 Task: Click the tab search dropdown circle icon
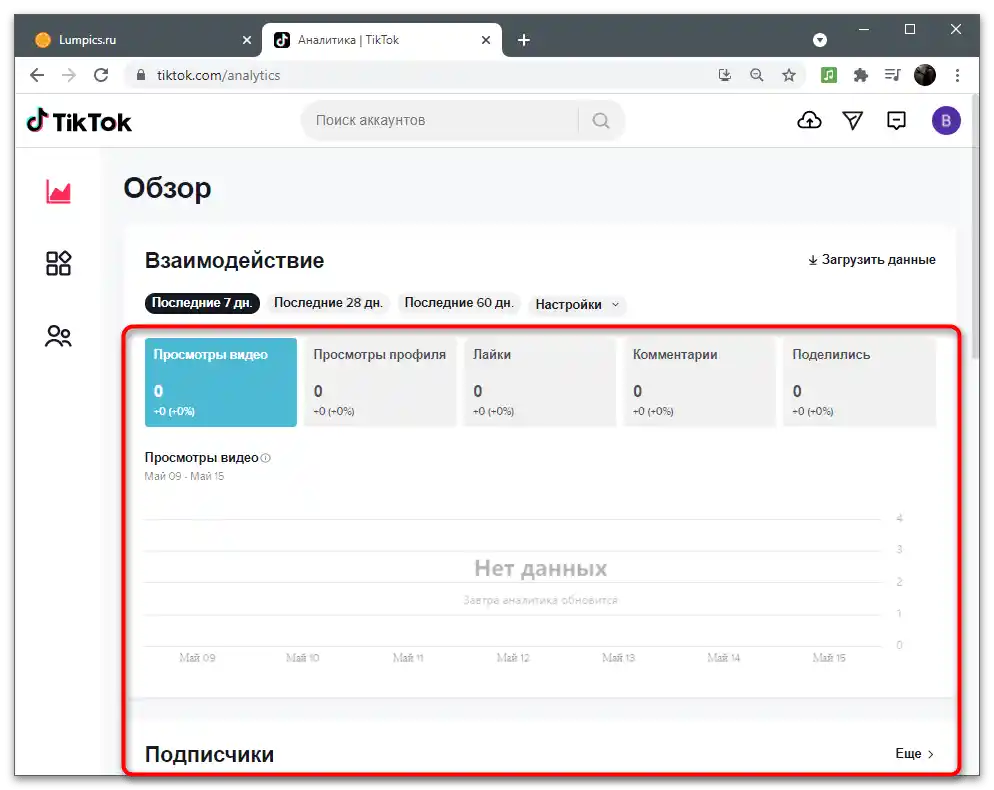pos(820,40)
